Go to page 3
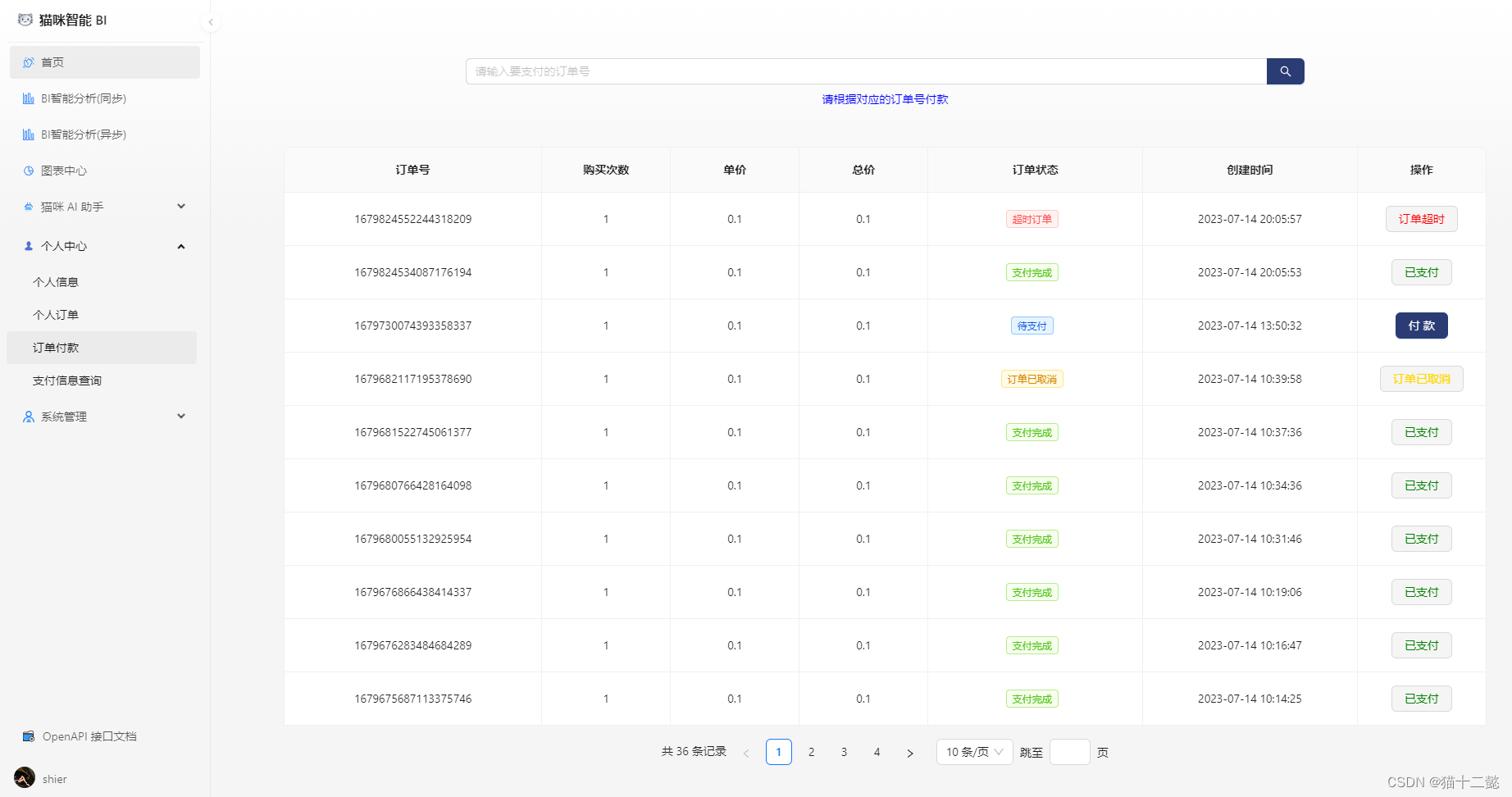The image size is (1512, 797). [x=845, y=752]
